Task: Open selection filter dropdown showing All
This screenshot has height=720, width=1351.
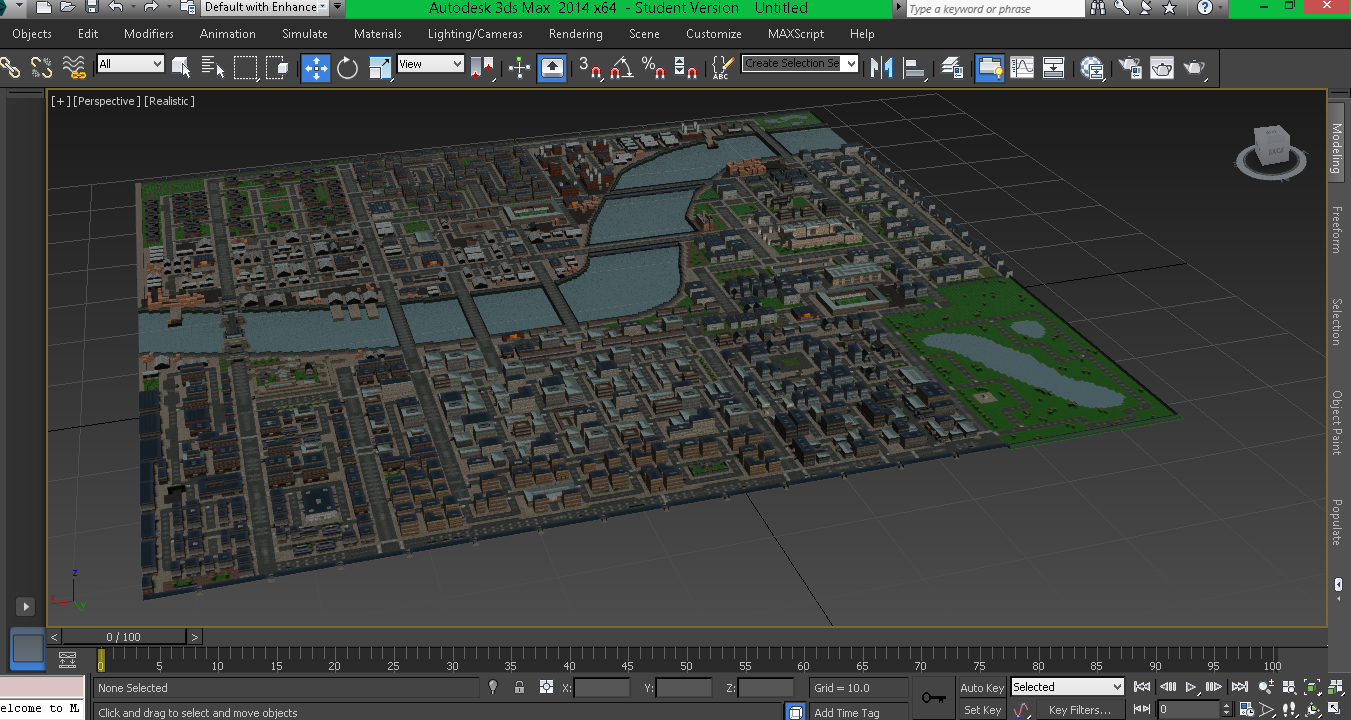Action: (130, 64)
